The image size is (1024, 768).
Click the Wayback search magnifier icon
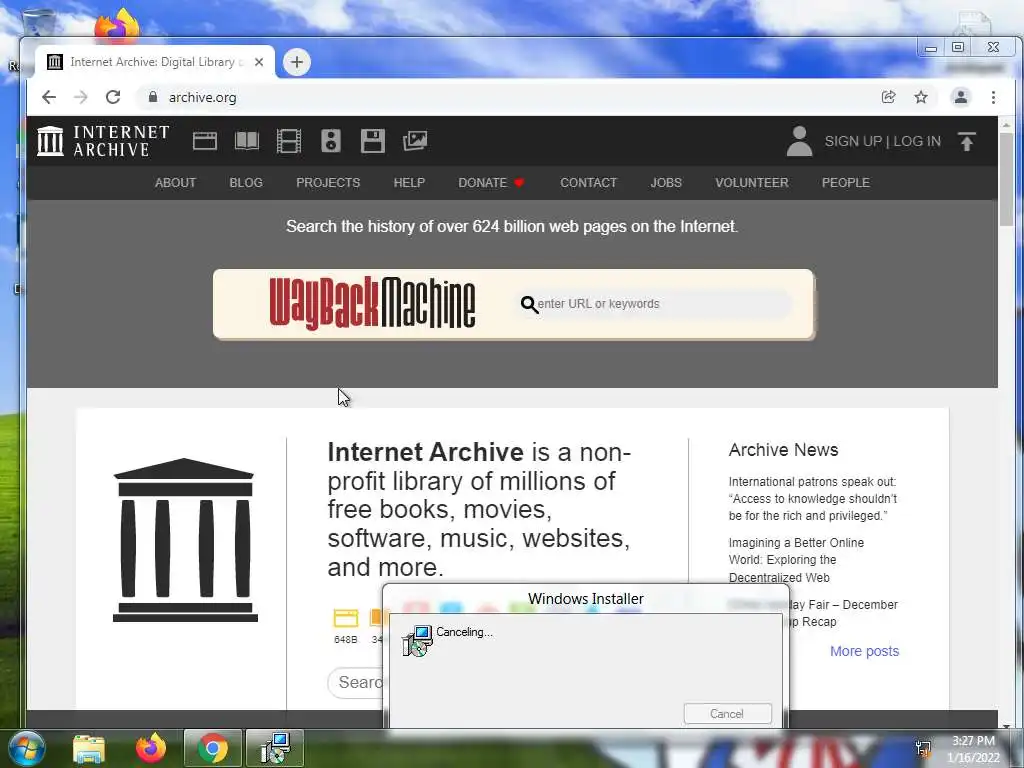pos(529,304)
